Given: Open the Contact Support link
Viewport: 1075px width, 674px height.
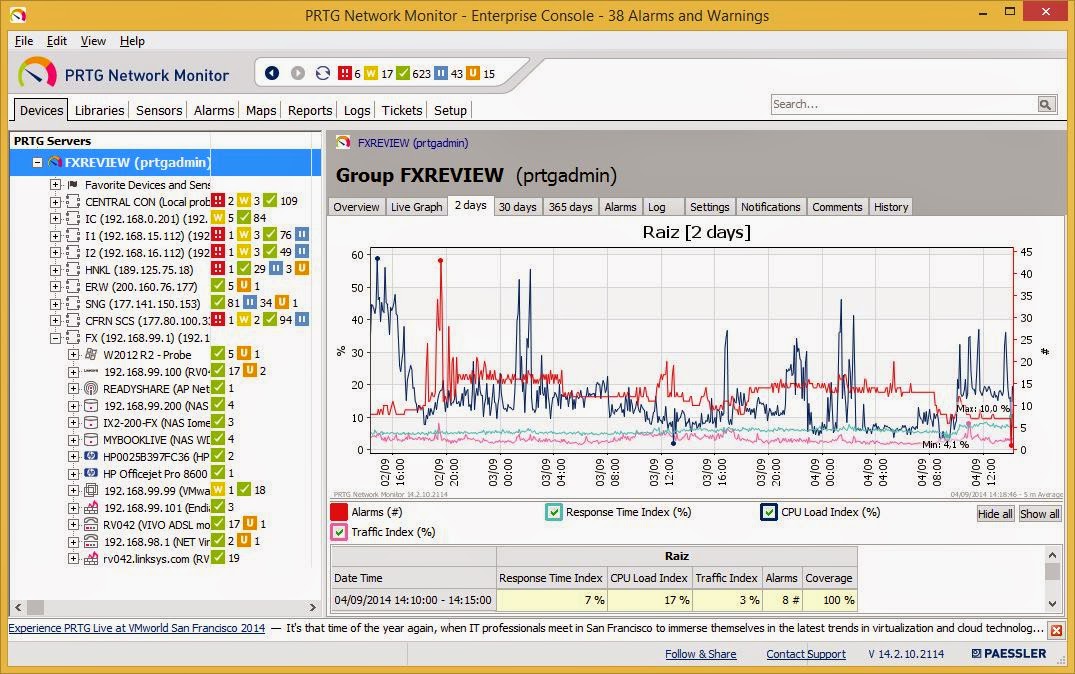Looking at the screenshot, I should click(806, 654).
